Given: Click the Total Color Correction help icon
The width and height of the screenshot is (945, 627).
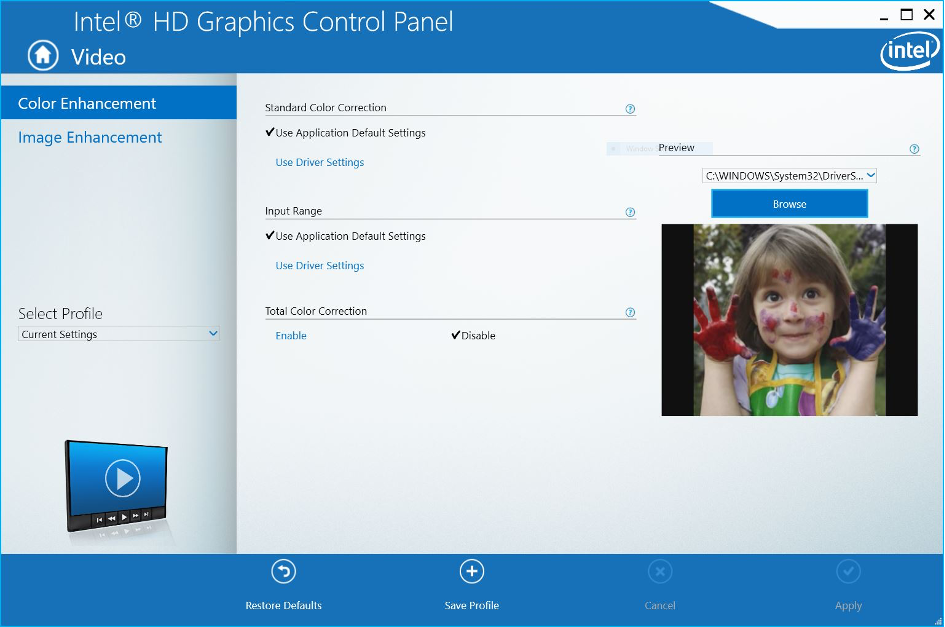Looking at the screenshot, I should pyautogui.click(x=630, y=312).
